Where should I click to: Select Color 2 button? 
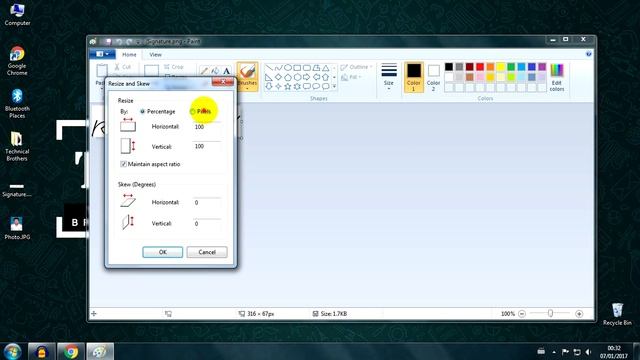coord(433,77)
